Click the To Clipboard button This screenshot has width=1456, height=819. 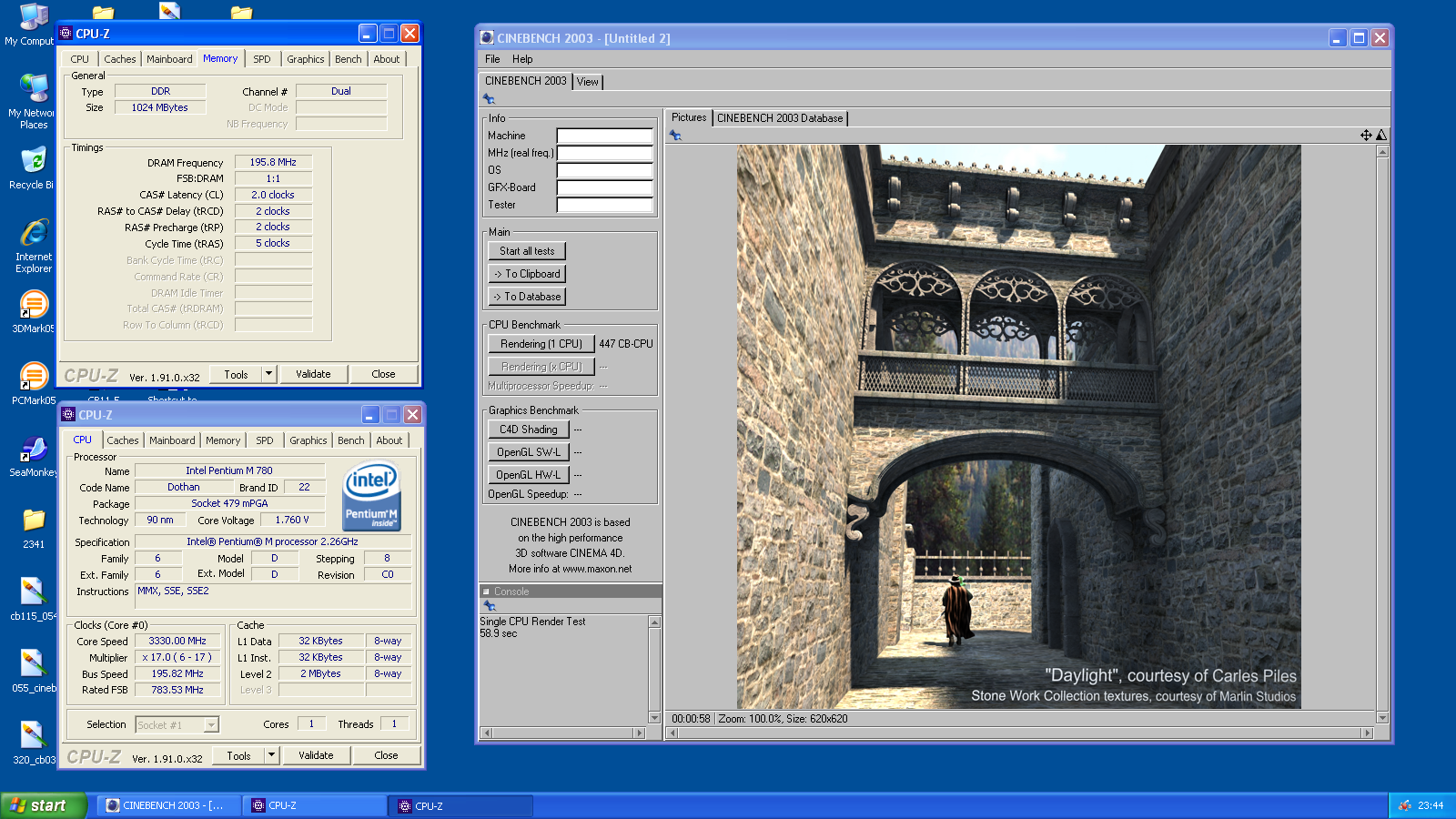coord(527,274)
